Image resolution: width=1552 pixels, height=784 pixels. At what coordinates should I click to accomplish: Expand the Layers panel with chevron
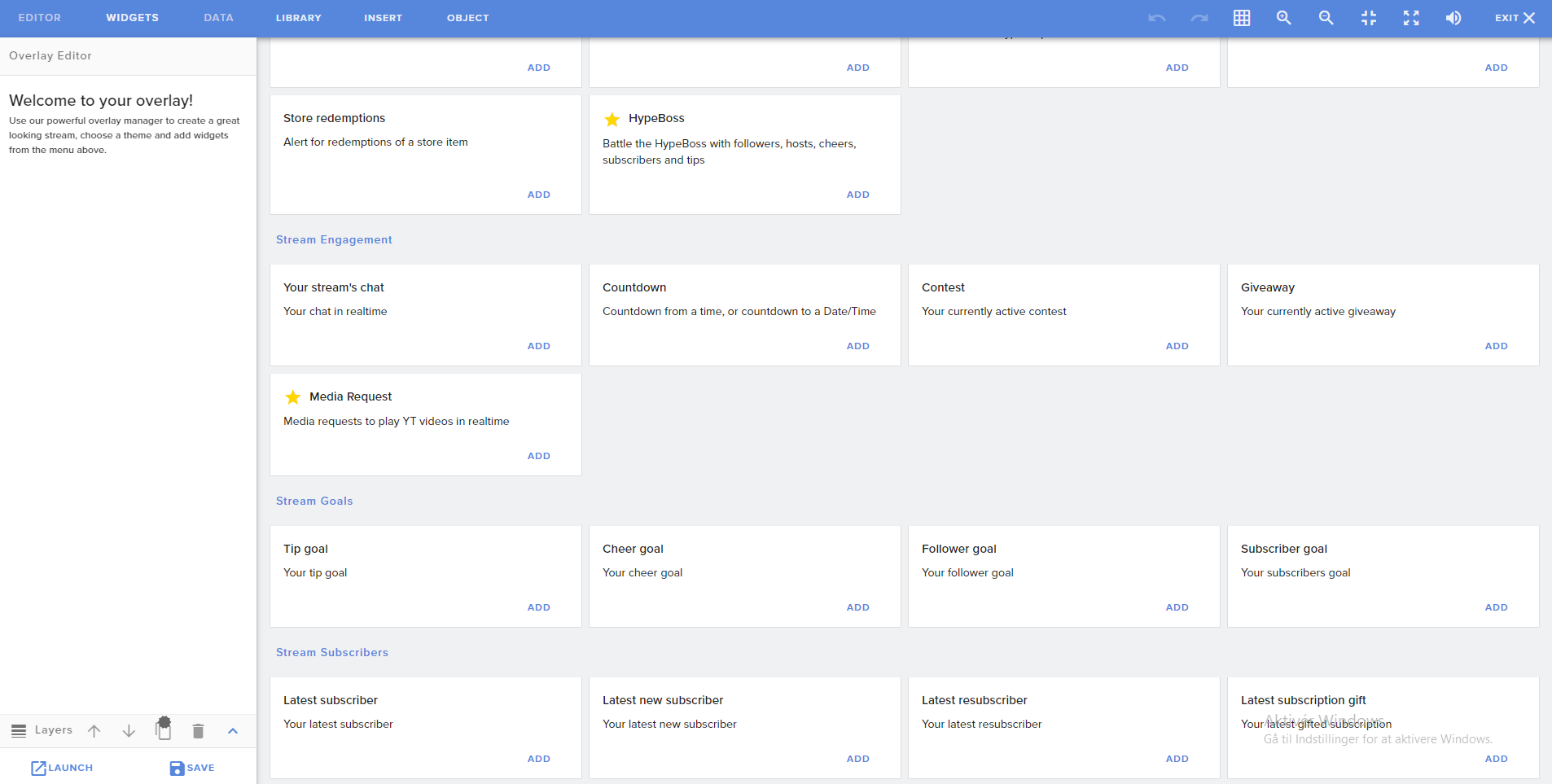click(233, 731)
